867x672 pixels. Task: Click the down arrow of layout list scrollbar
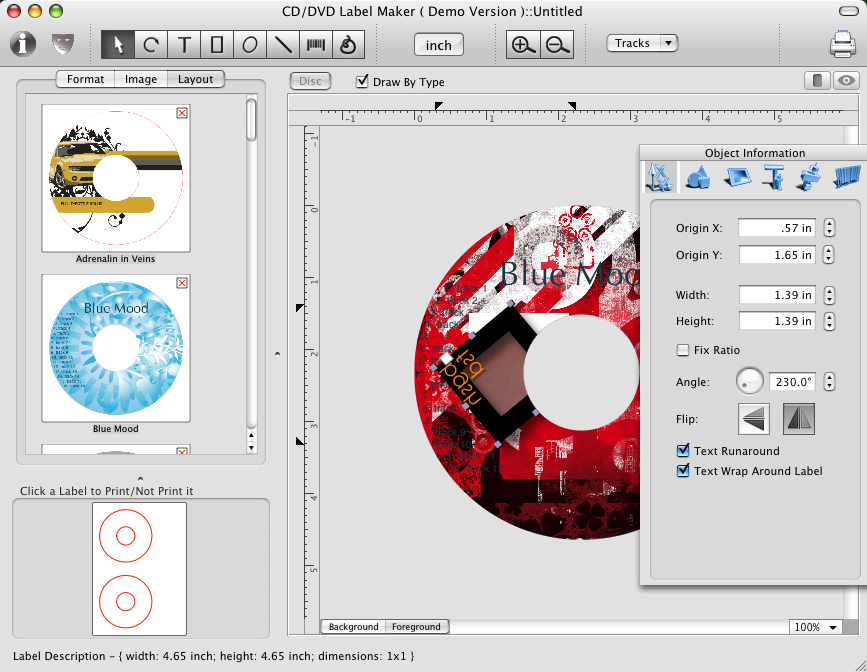tap(252, 448)
